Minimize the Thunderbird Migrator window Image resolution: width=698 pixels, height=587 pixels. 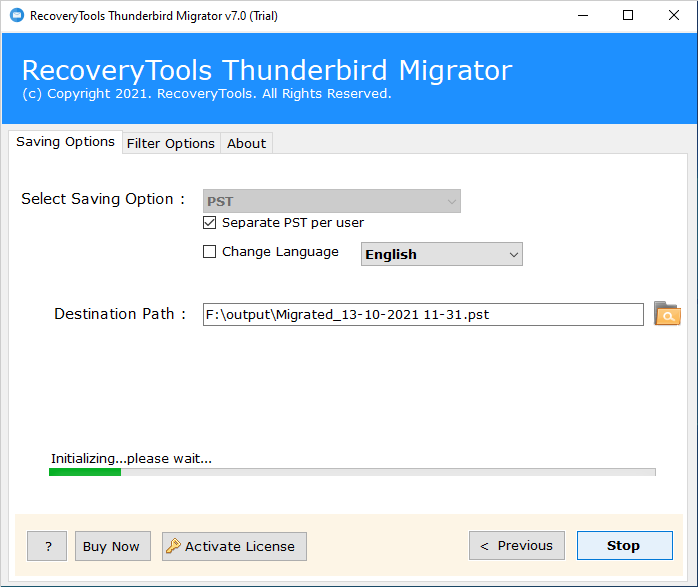click(583, 16)
